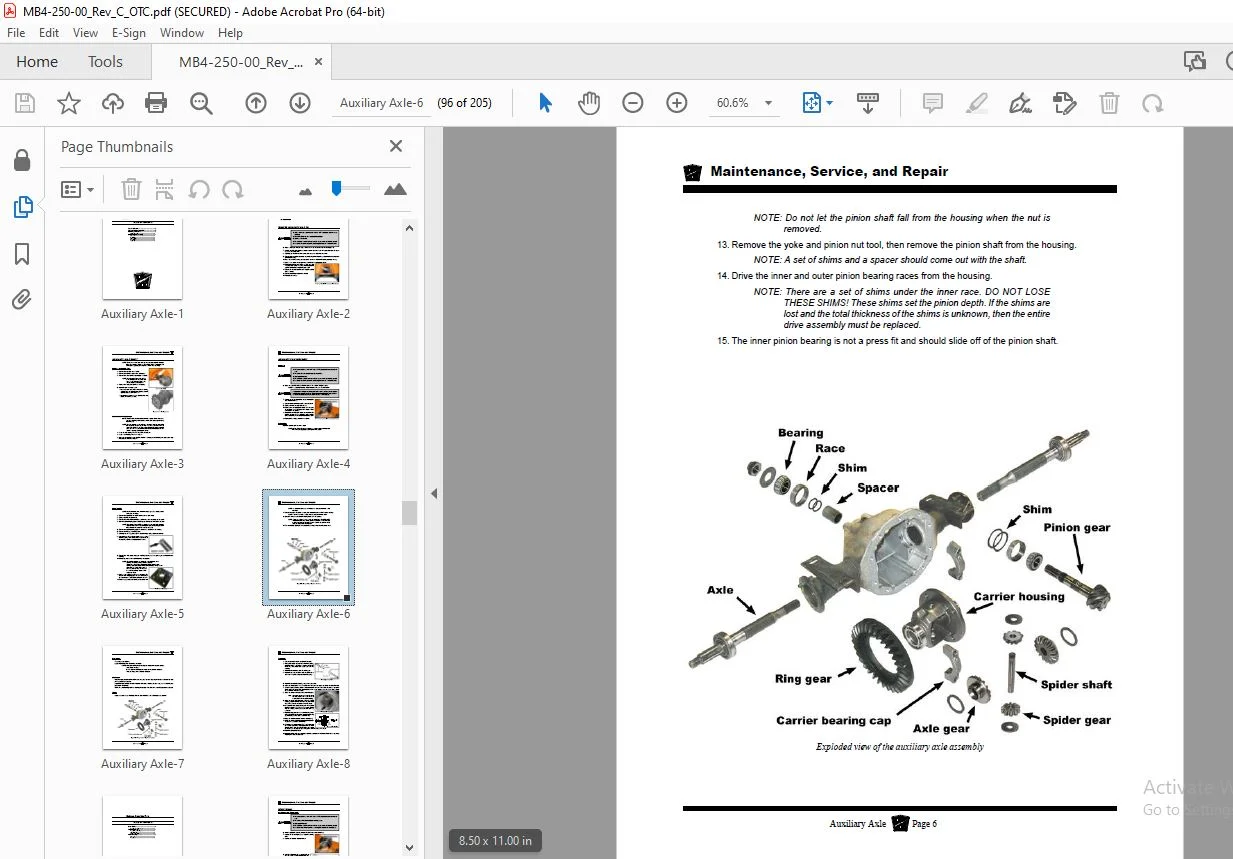Open the E-Sign menu
The height and width of the screenshot is (859, 1233).
tap(129, 32)
